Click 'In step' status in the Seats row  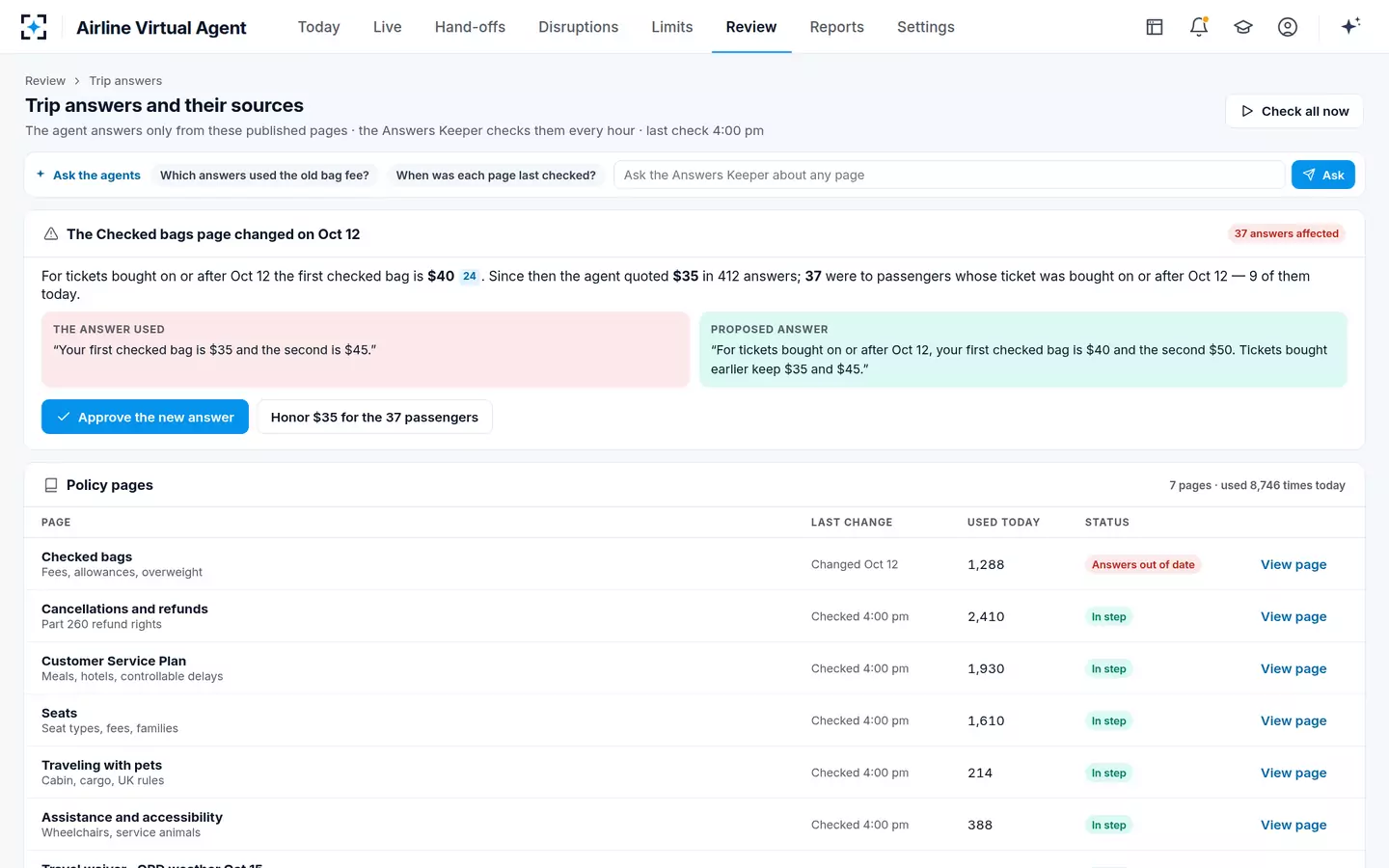pyautogui.click(x=1108, y=720)
